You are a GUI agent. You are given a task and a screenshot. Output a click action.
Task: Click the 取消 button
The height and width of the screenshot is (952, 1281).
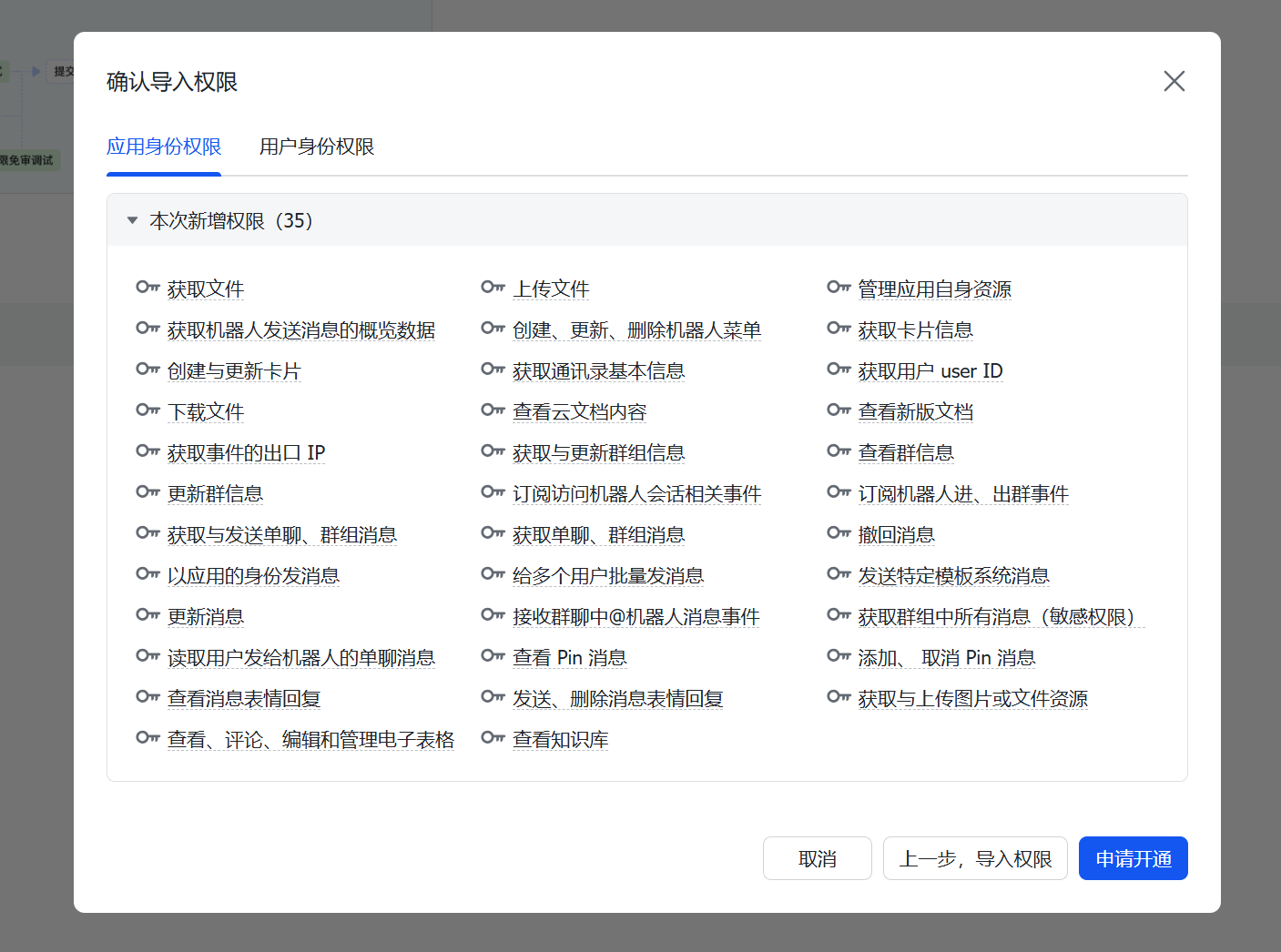coord(817,858)
